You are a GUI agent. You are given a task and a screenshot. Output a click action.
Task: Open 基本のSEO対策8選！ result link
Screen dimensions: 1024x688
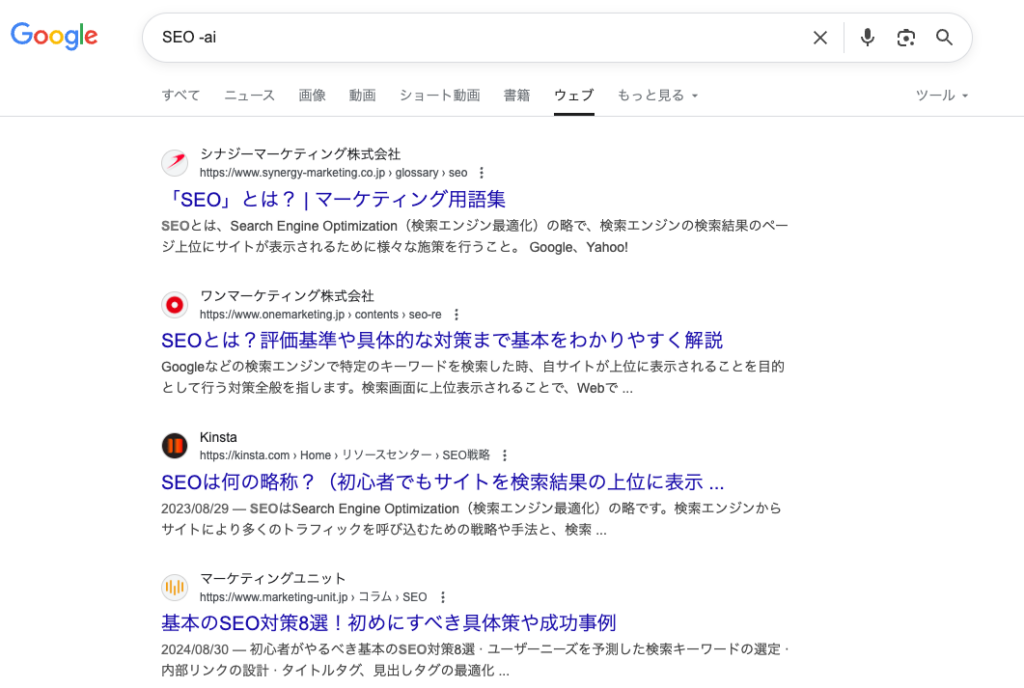click(389, 623)
